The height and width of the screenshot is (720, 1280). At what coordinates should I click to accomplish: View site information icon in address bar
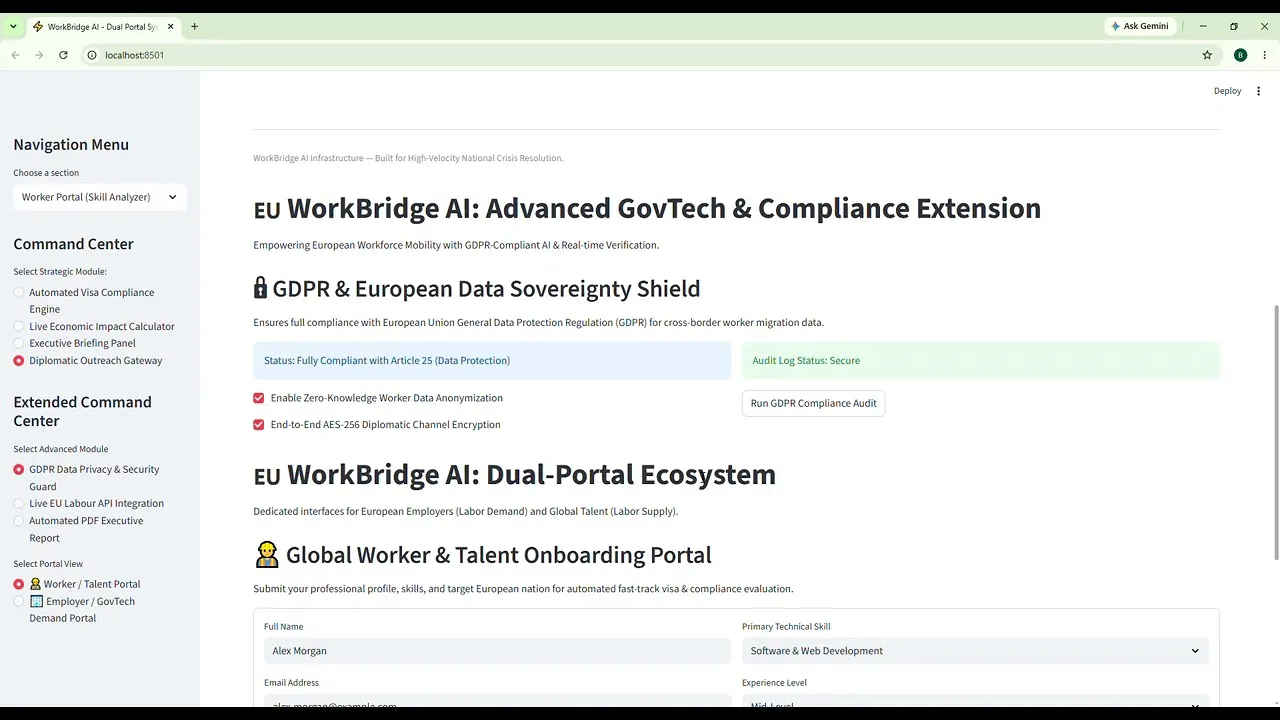(91, 55)
